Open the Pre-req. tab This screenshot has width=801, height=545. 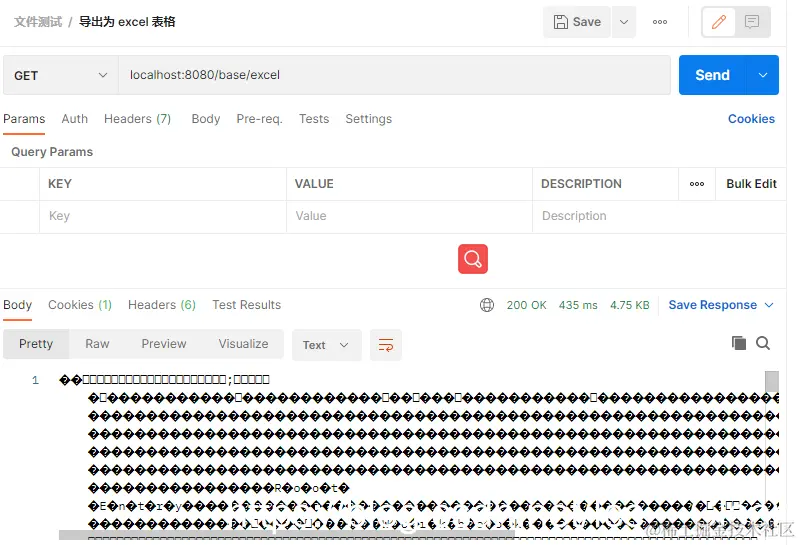tap(260, 119)
